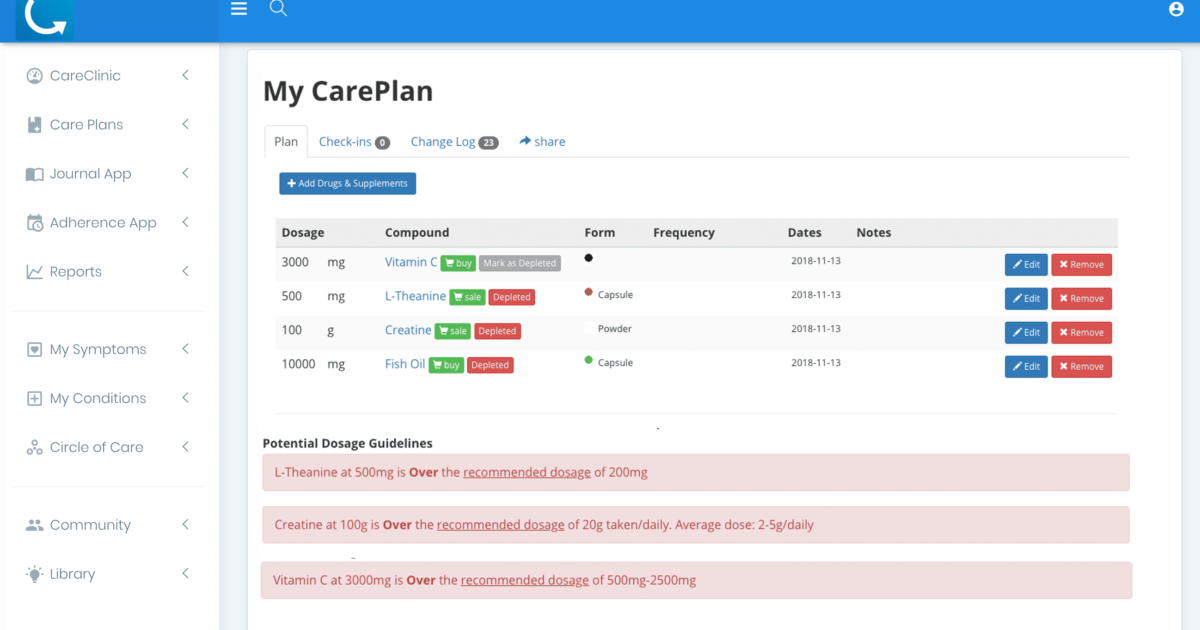Click the green color dot for Fish Oil
The image size is (1200, 630).
click(x=589, y=360)
